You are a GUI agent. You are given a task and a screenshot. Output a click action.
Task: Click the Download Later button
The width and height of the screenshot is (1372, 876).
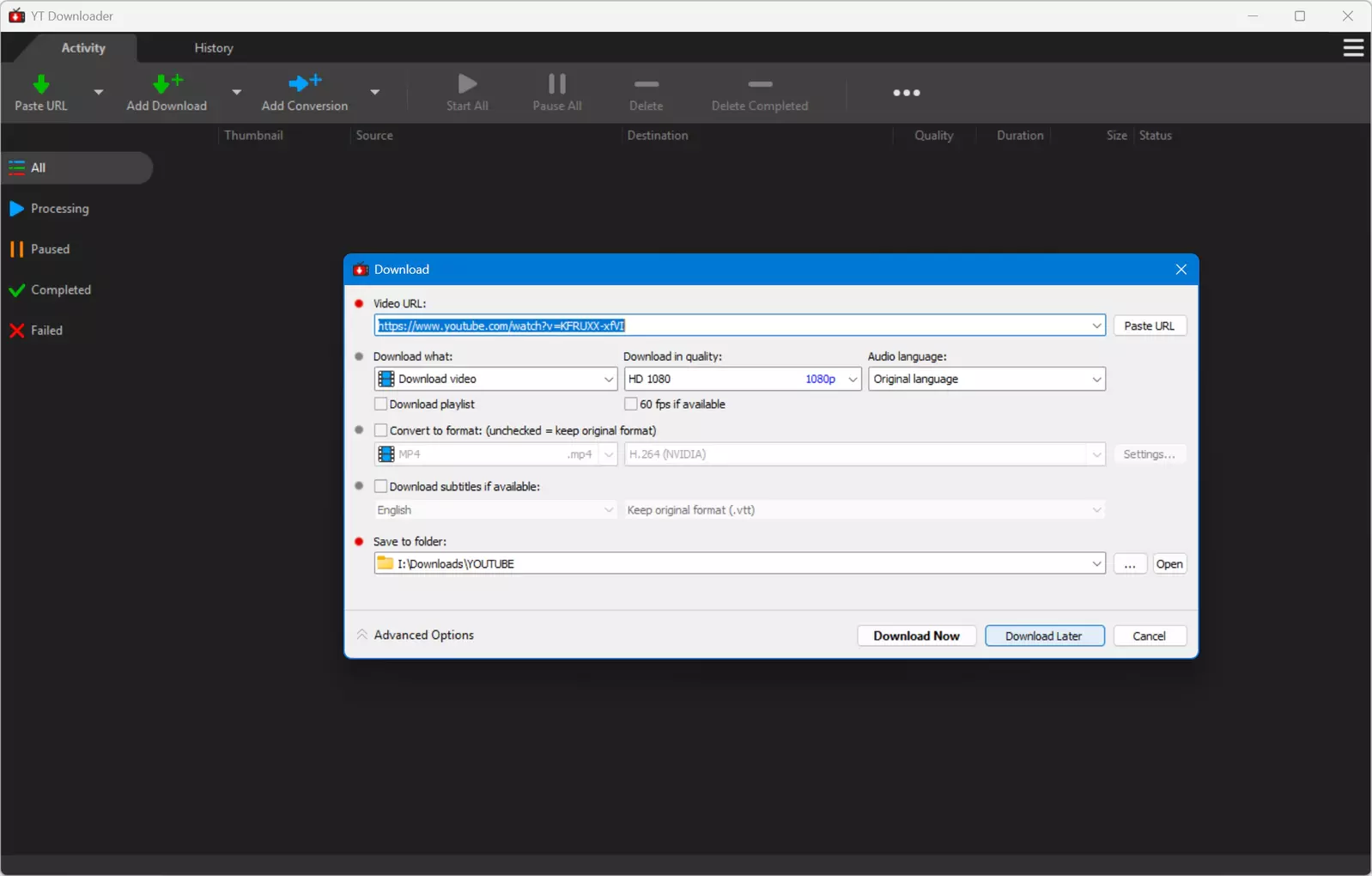click(1044, 636)
